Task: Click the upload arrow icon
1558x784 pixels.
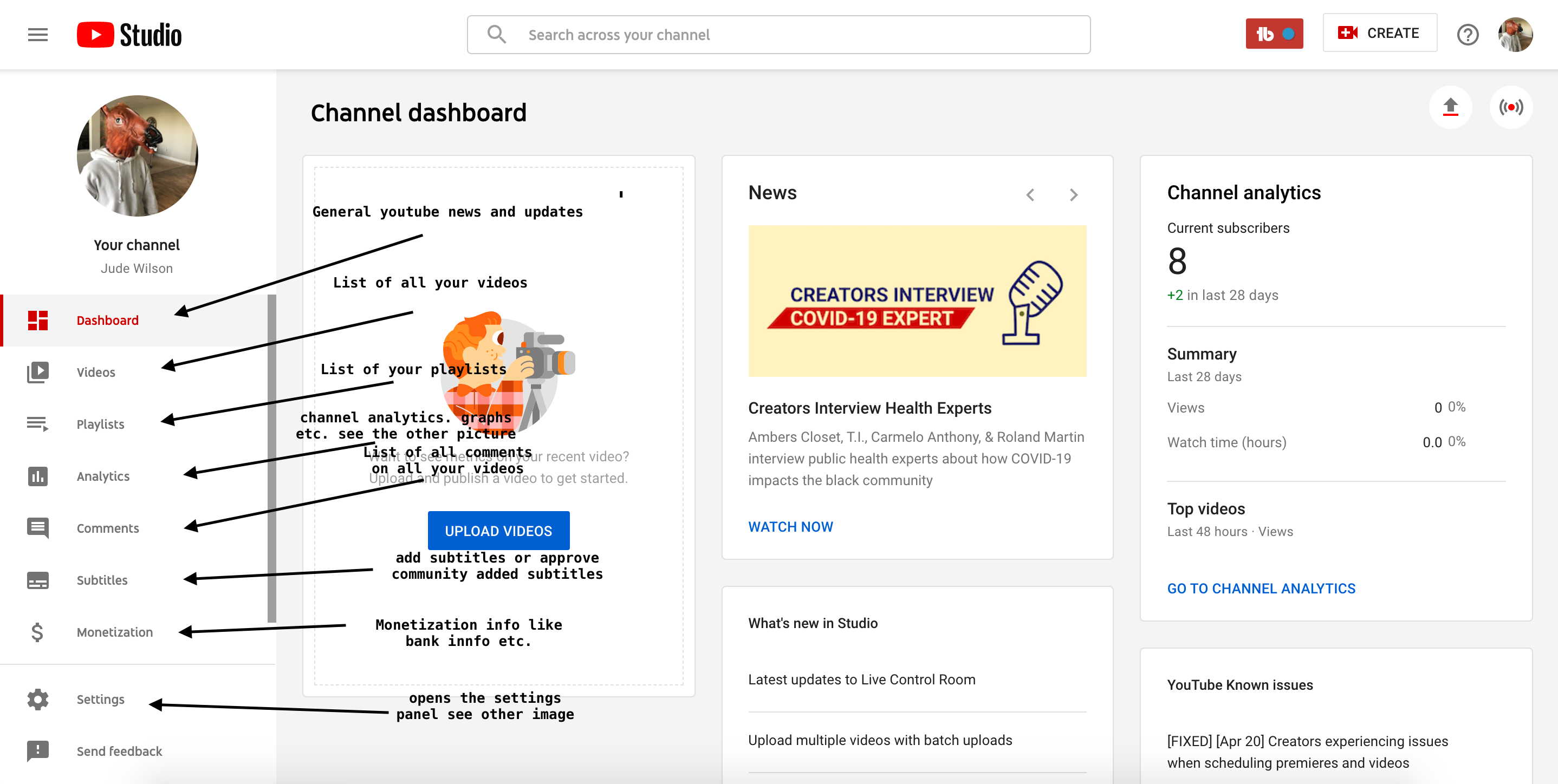Action: pyautogui.click(x=1450, y=108)
